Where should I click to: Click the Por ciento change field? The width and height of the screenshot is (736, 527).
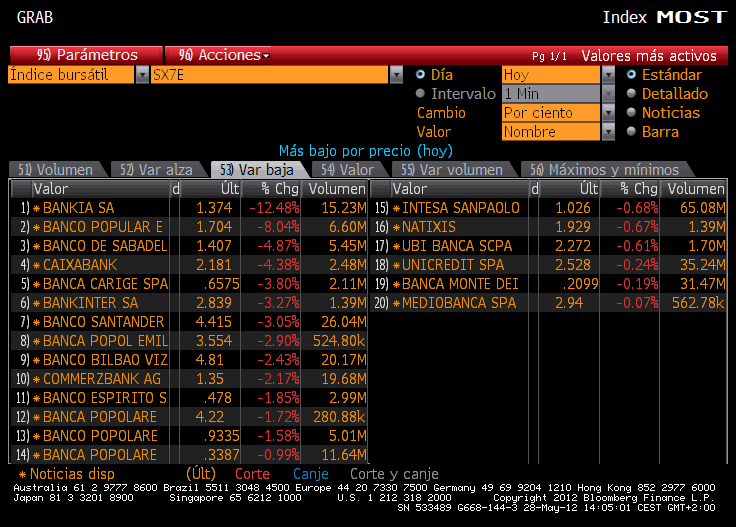(551, 113)
